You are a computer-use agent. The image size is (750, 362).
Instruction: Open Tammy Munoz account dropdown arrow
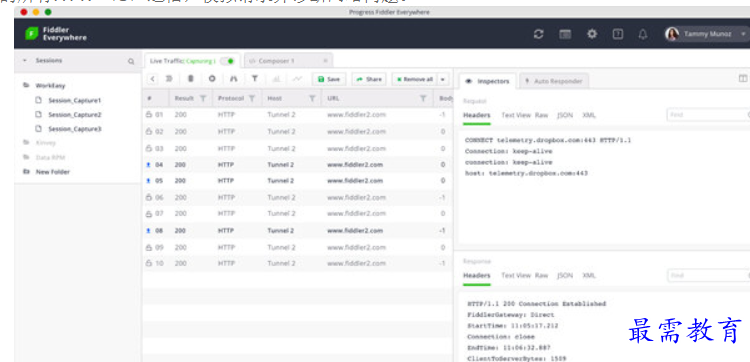point(743,34)
